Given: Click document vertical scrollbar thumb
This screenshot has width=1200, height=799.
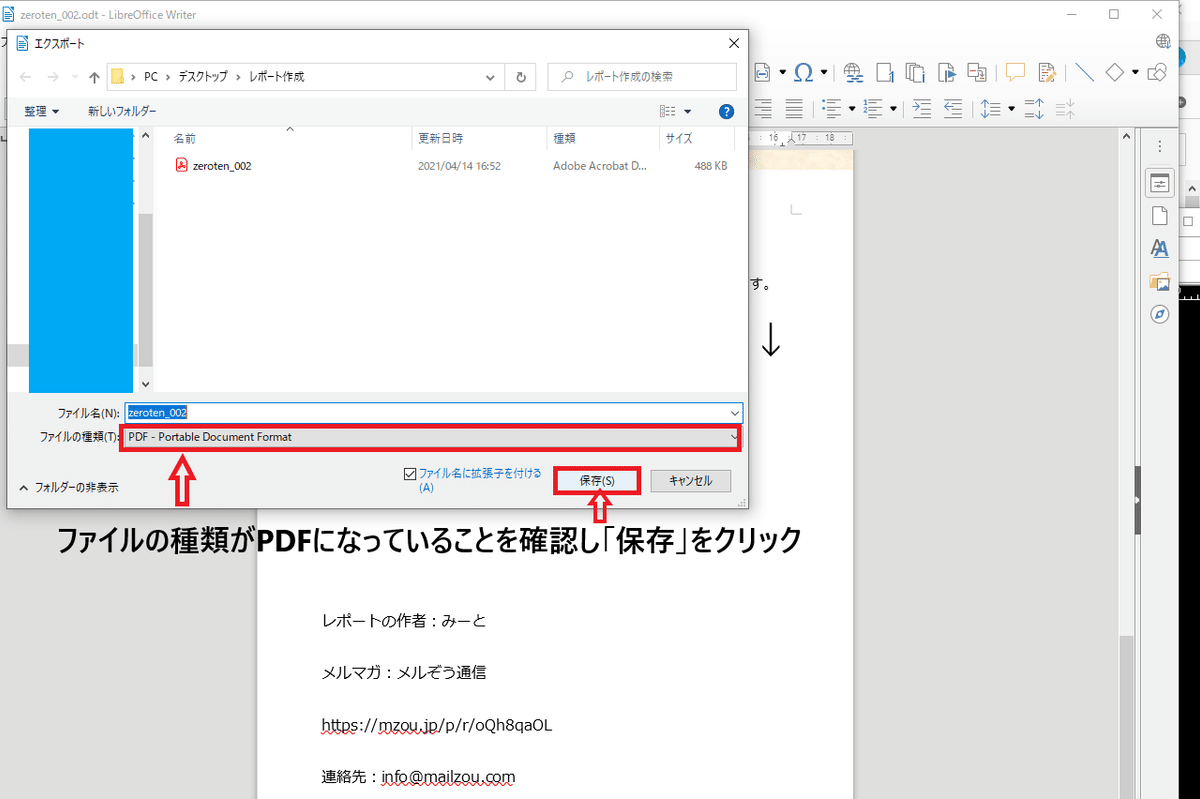Looking at the screenshot, I should click(1125, 715).
